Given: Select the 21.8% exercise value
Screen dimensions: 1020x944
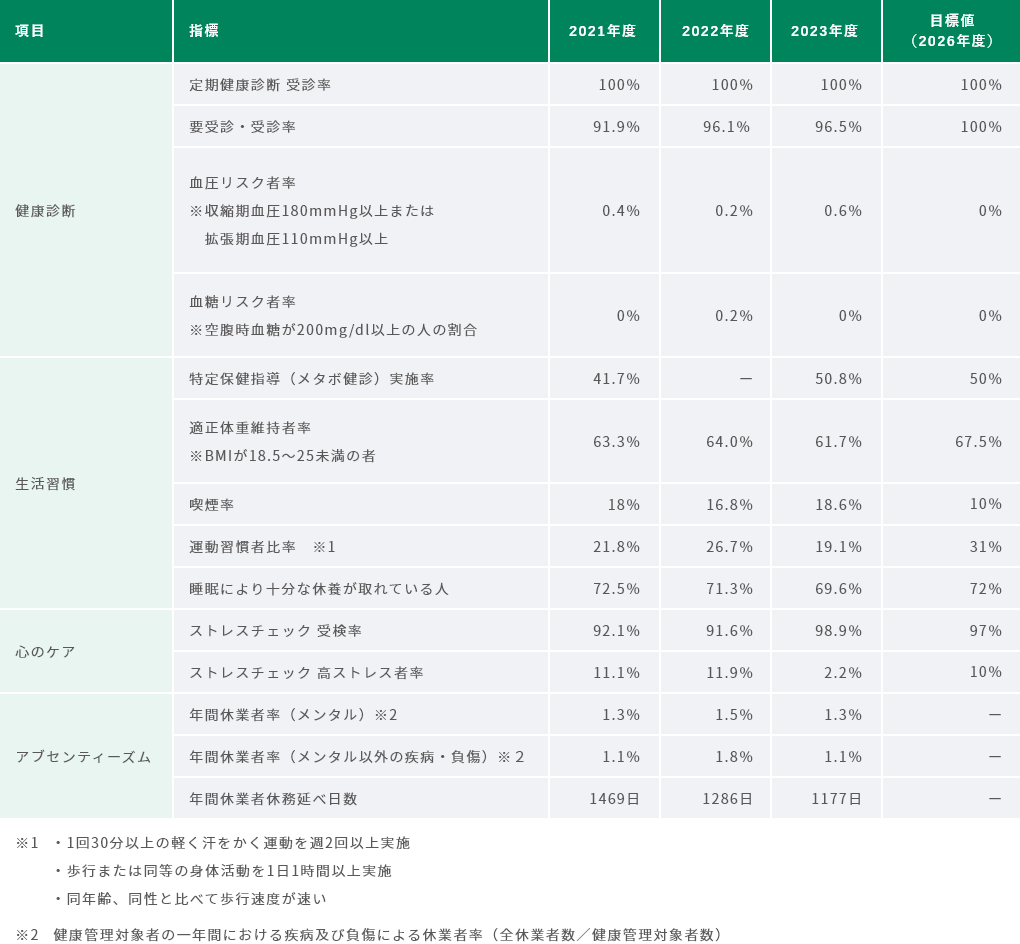Looking at the screenshot, I should coord(616,547).
